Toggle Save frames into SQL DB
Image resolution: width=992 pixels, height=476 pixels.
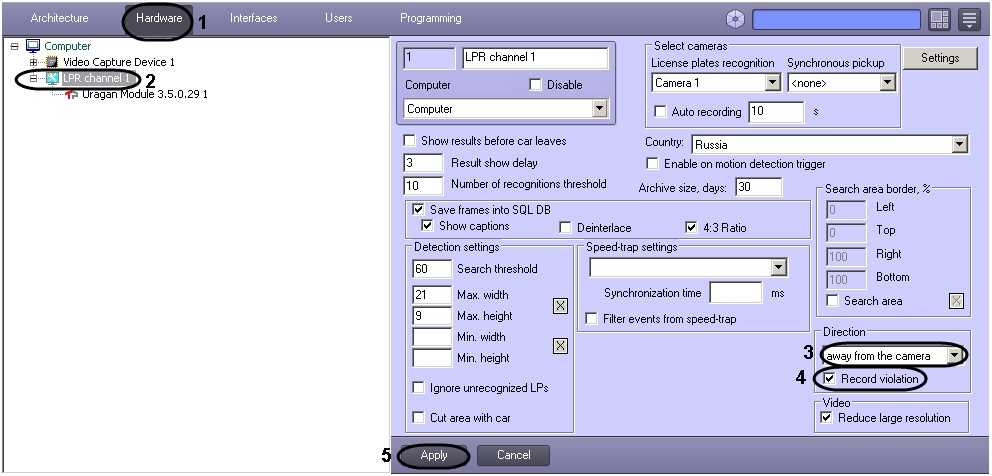click(x=418, y=210)
